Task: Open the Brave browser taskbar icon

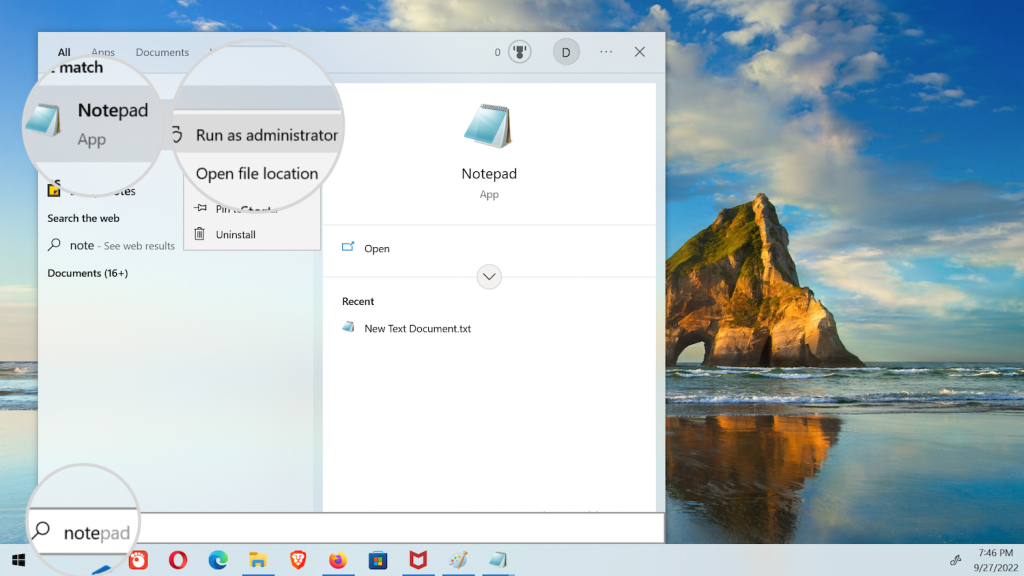Action: 298,560
